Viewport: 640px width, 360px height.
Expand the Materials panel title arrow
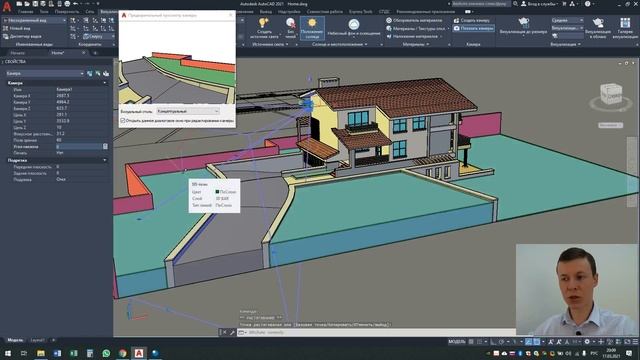pos(427,44)
